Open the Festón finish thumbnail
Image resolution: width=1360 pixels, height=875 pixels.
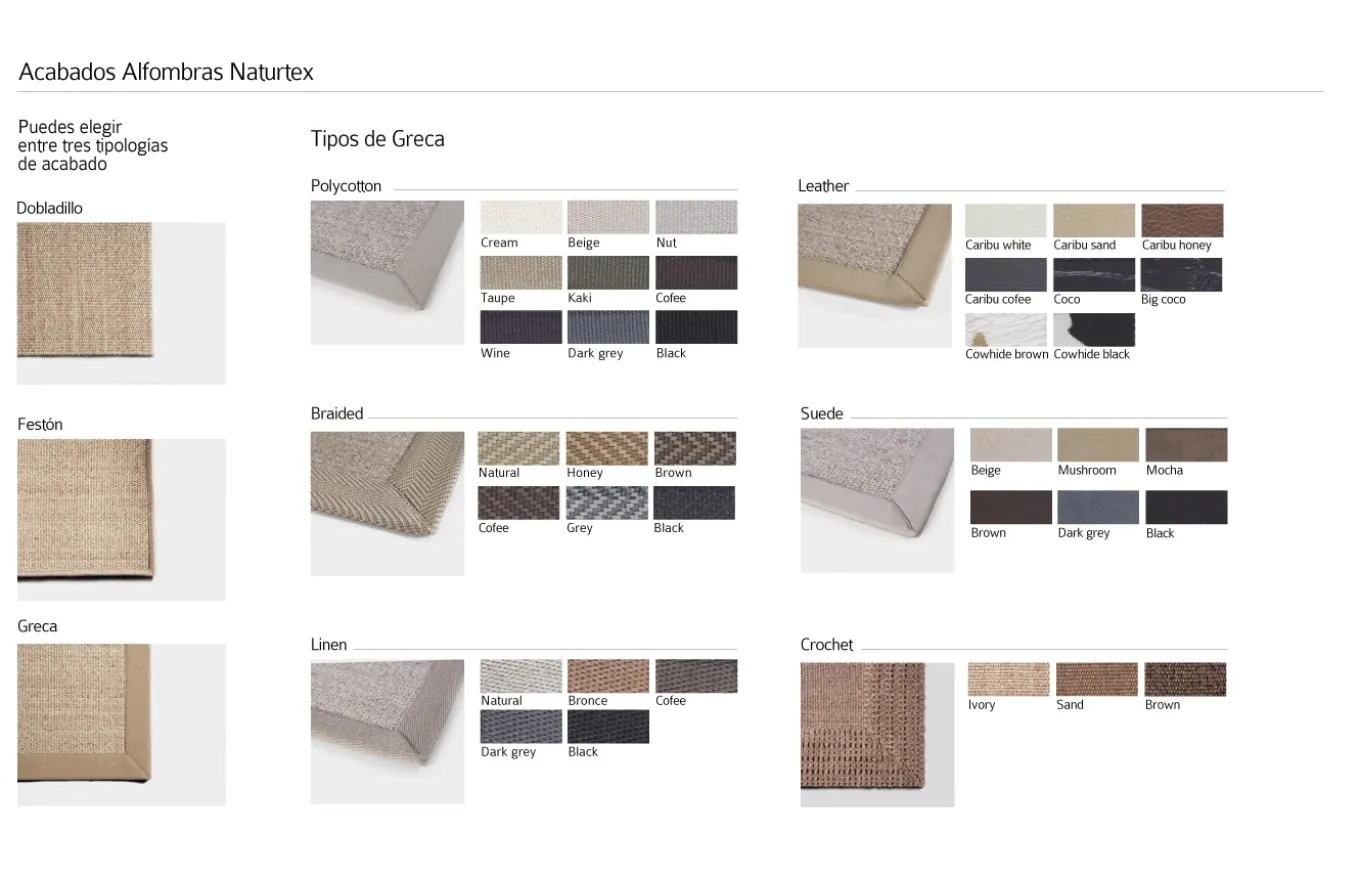click(x=121, y=520)
